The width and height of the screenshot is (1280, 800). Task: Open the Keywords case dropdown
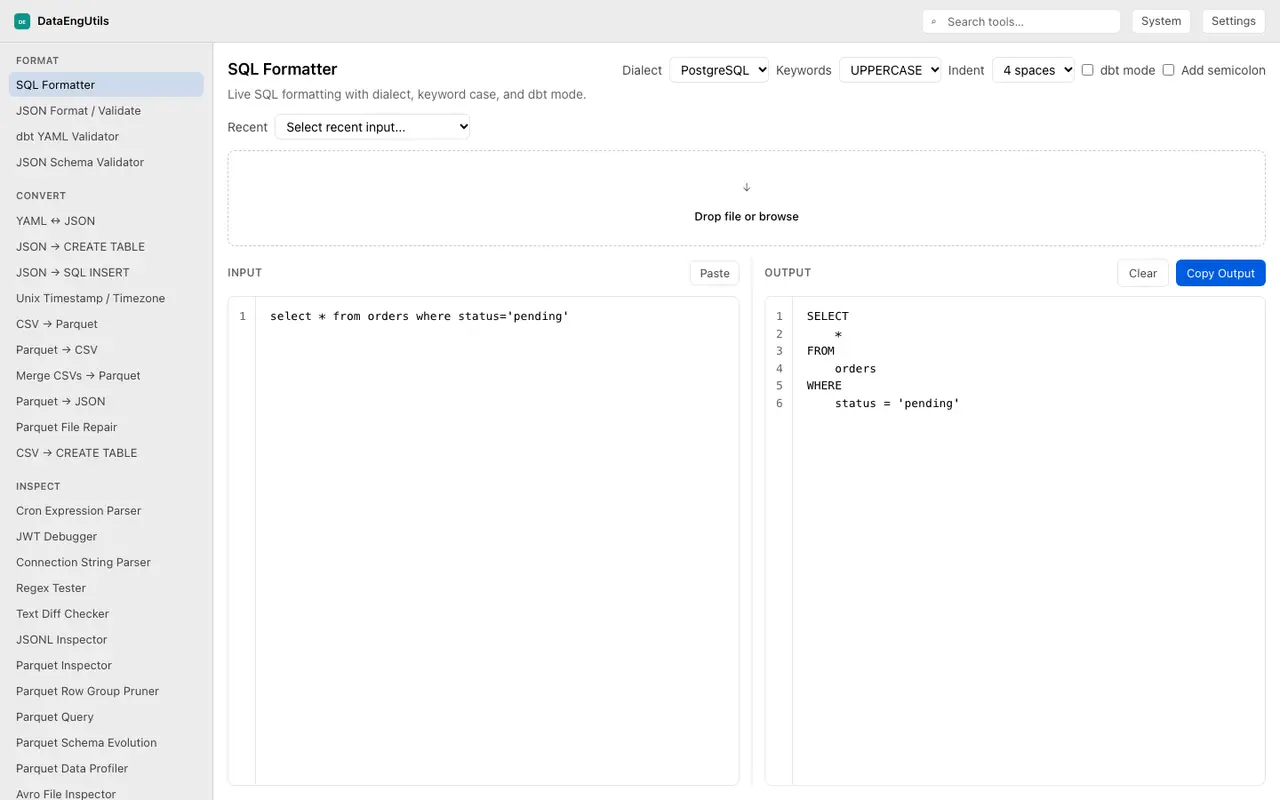point(890,70)
